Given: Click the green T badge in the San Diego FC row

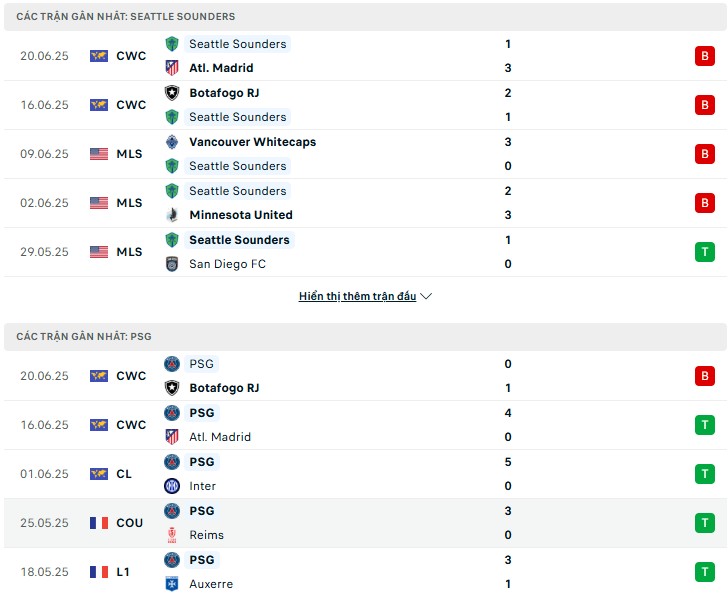Looking at the screenshot, I should coord(704,252).
